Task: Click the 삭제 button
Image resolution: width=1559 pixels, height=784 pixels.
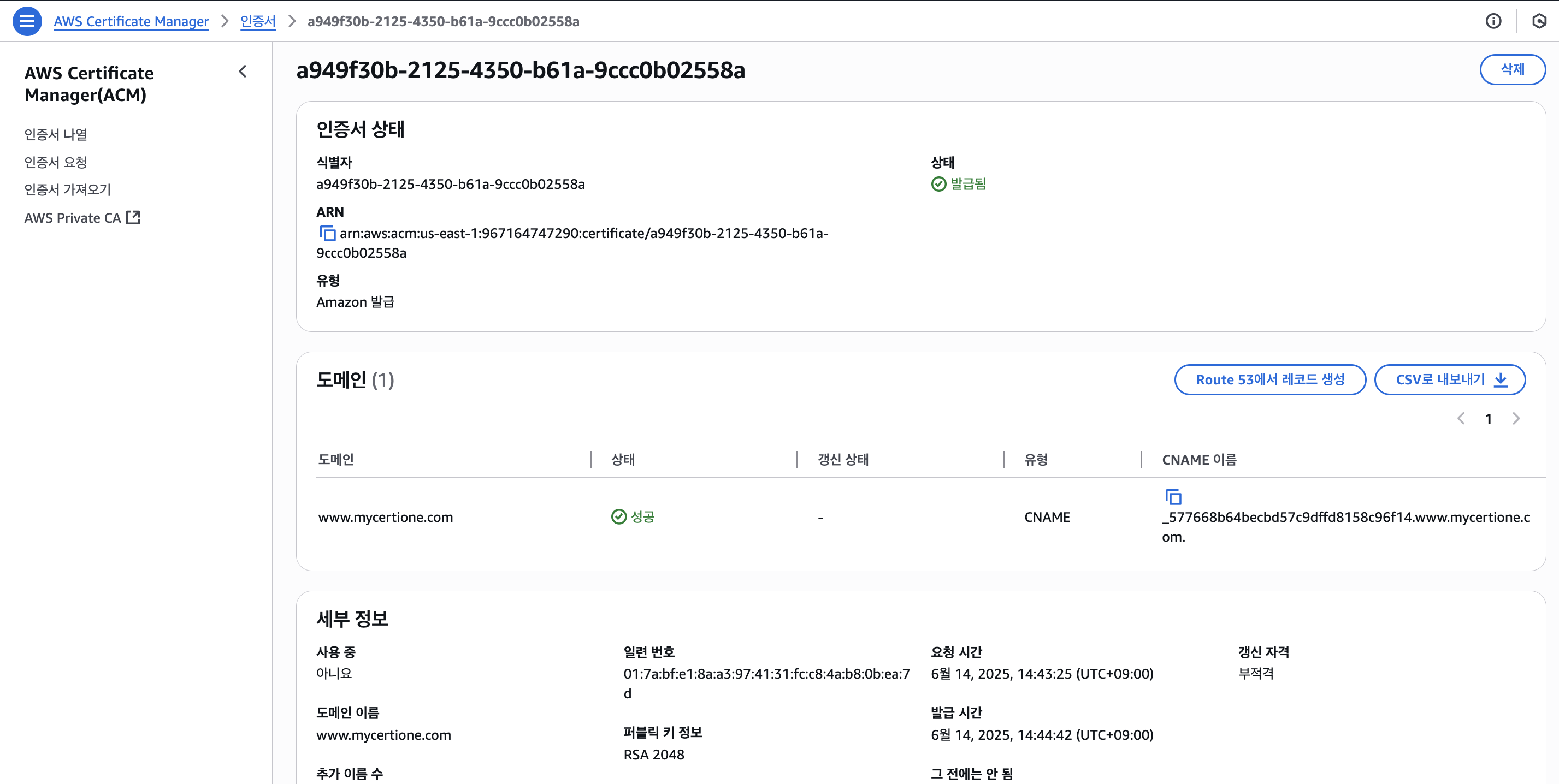Action: (x=1512, y=69)
